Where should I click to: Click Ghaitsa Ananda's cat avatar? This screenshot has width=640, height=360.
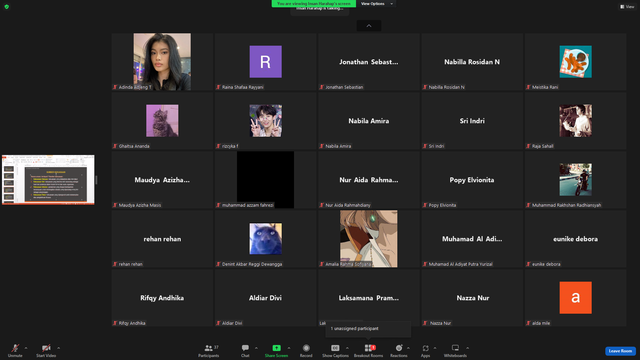tap(162, 120)
